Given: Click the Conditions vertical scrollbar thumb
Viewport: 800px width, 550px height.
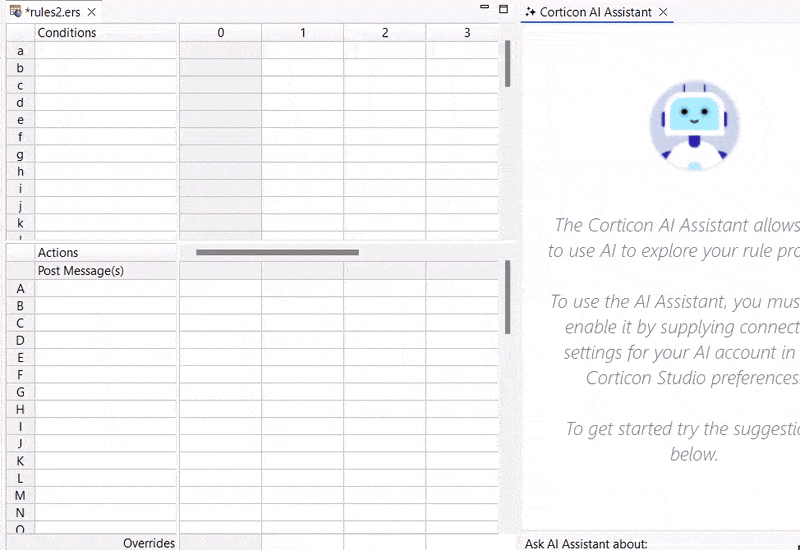Looking at the screenshot, I should (507, 64).
